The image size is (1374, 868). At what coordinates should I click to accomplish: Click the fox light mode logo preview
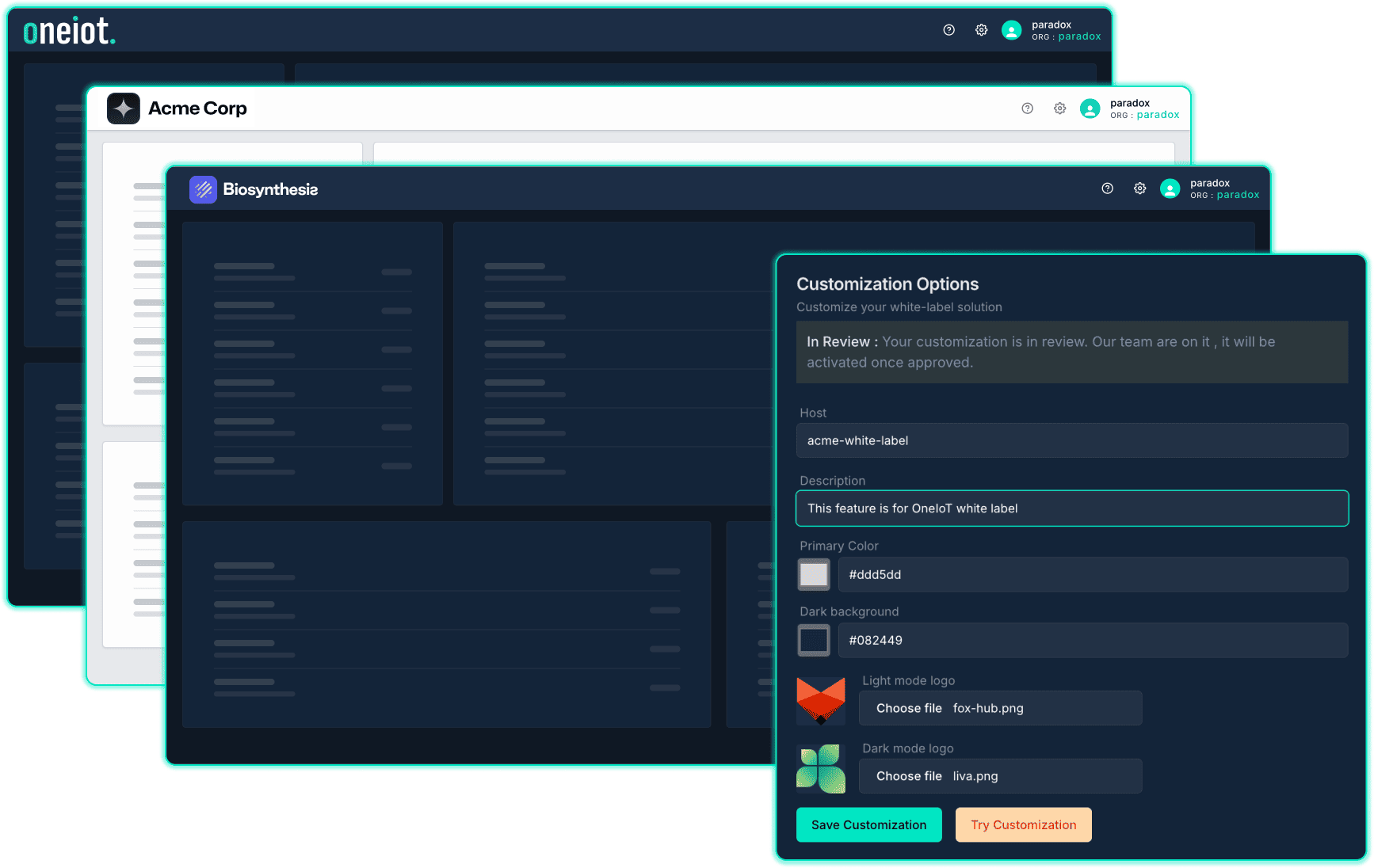820,701
